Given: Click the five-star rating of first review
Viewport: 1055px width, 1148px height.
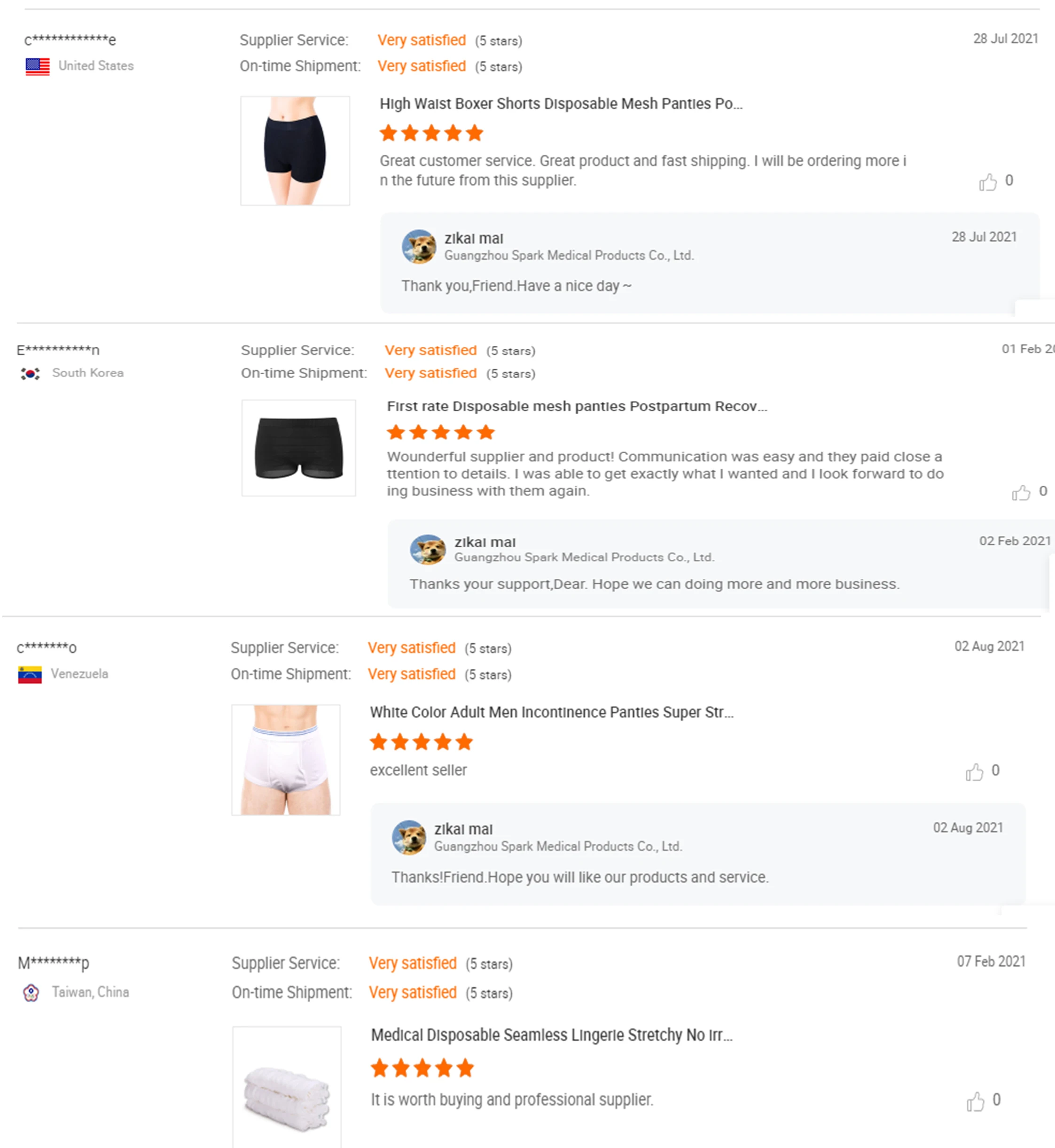Looking at the screenshot, I should (431, 133).
